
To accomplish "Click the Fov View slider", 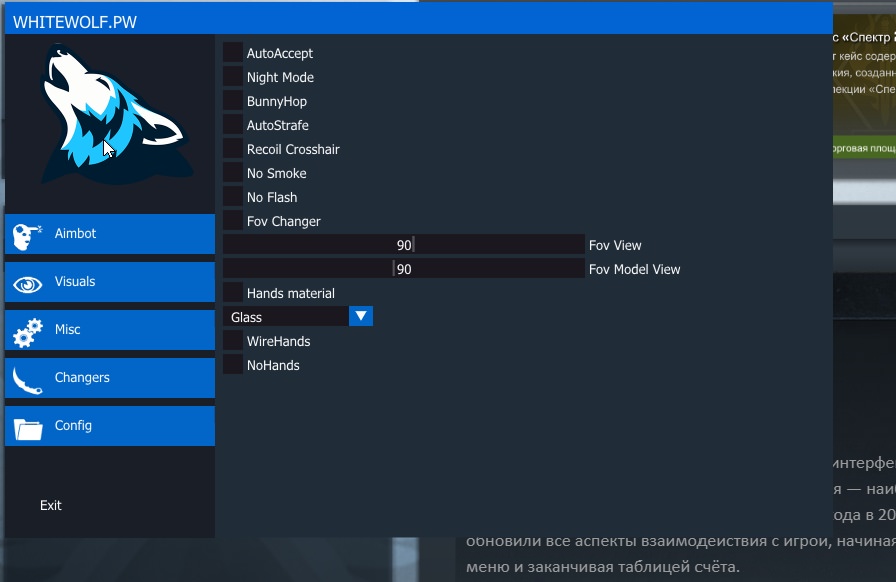I will coord(403,244).
